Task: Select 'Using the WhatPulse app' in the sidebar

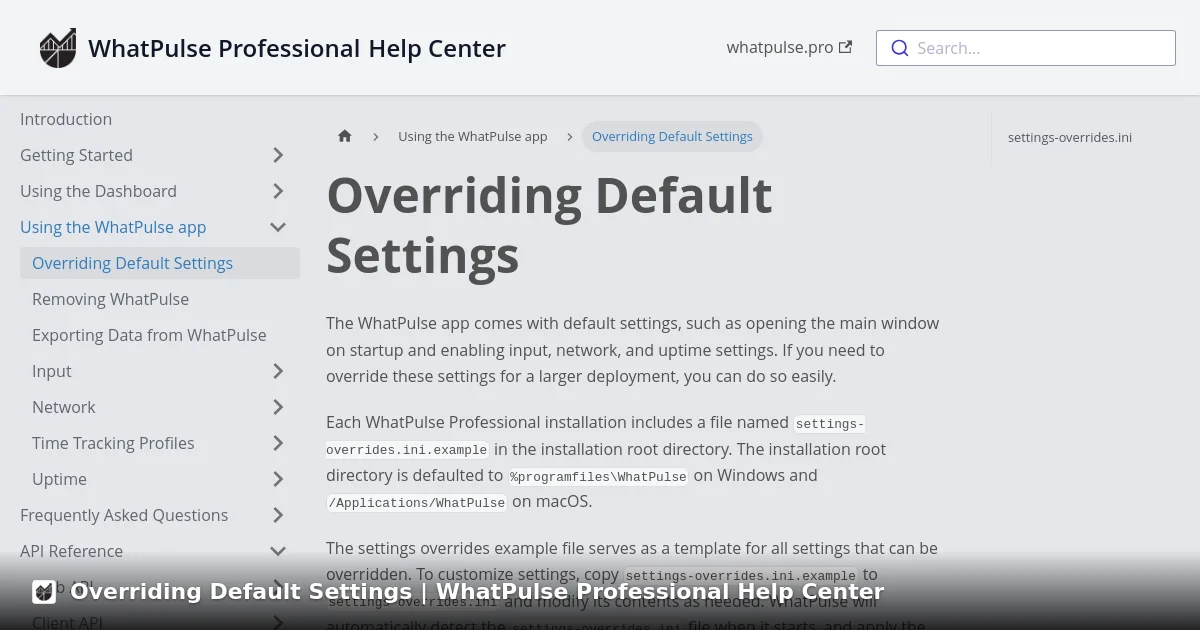Action: pyautogui.click(x=113, y=227)
